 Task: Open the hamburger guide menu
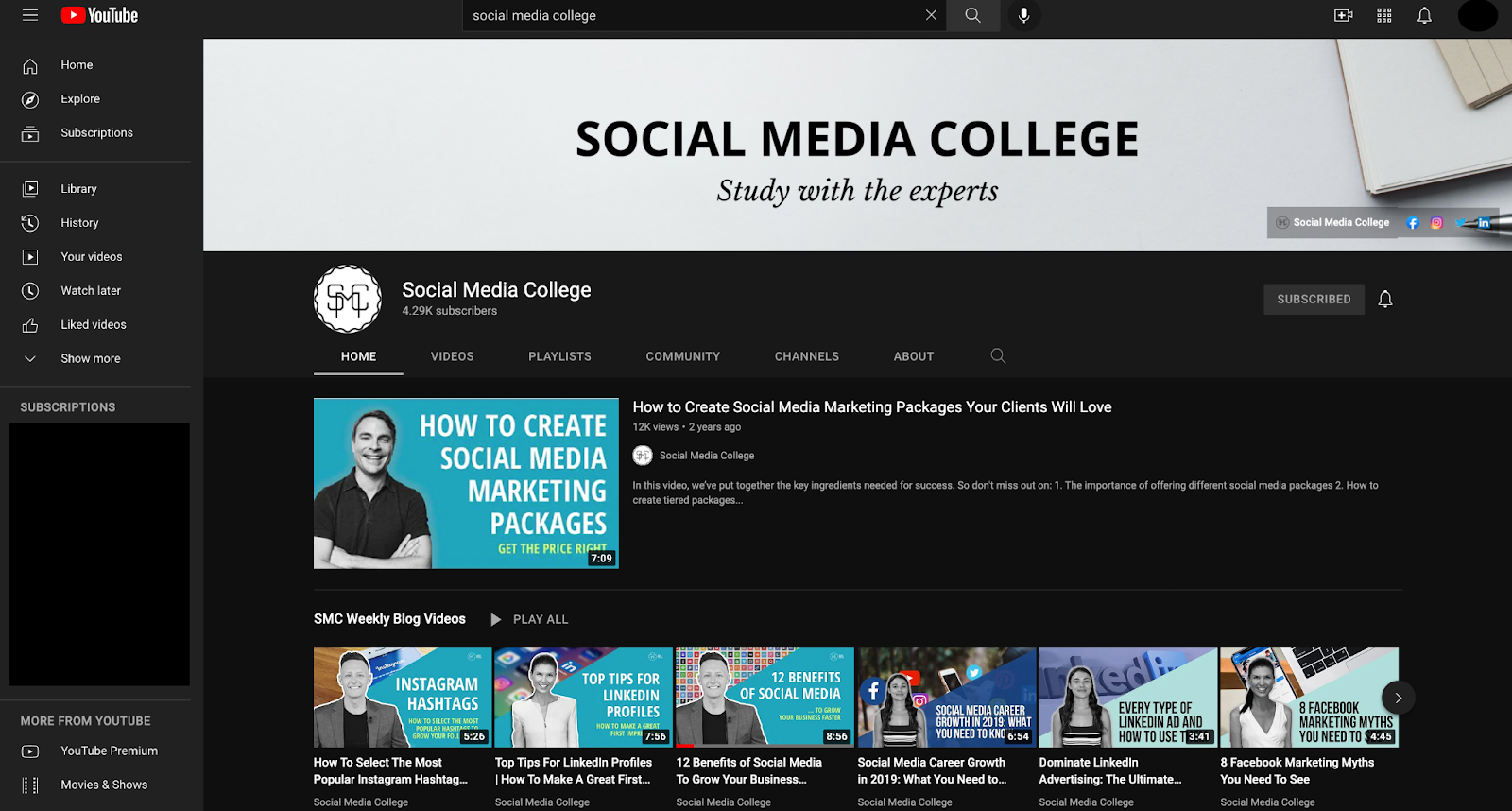30,15
